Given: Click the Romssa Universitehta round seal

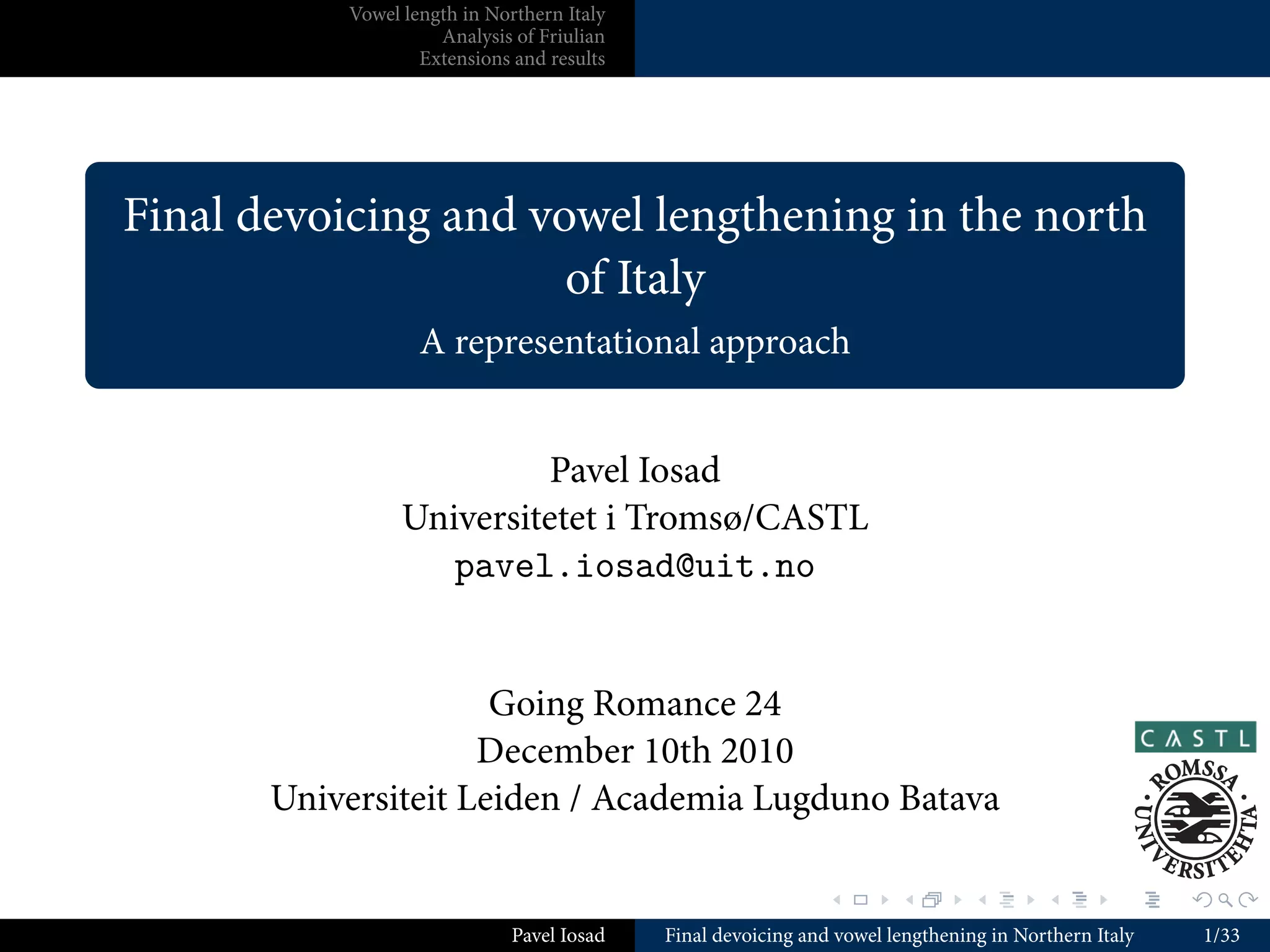Looking at the screenshot, I should (1195, 821).
